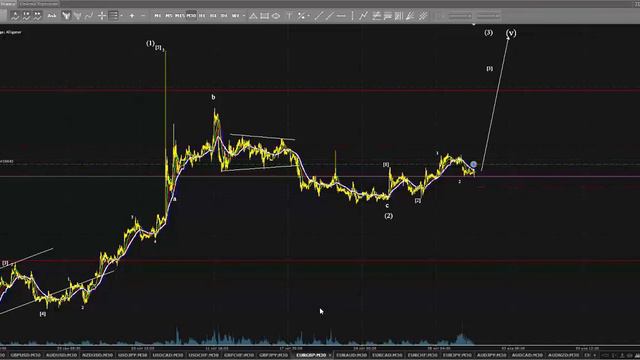Select the '(v)' wave label on the chart

[511, 33]
